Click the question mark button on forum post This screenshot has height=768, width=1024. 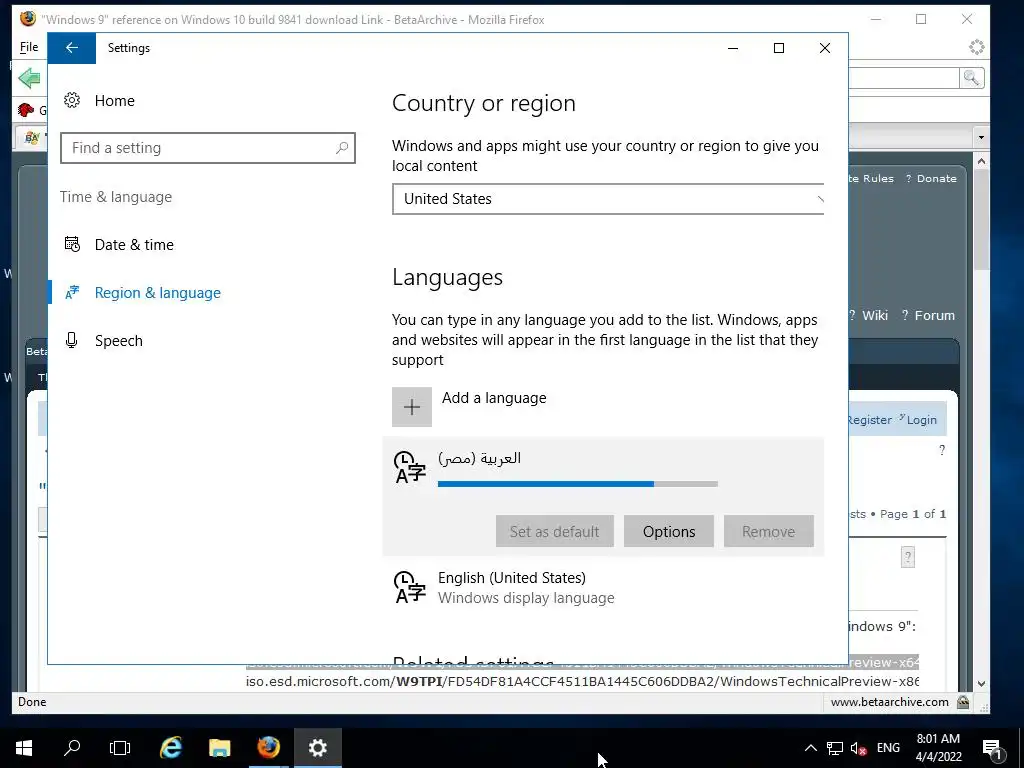908,557
